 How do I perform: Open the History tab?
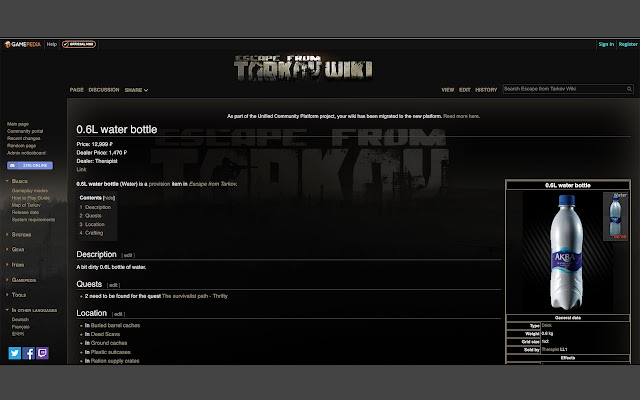click(486, 90)
